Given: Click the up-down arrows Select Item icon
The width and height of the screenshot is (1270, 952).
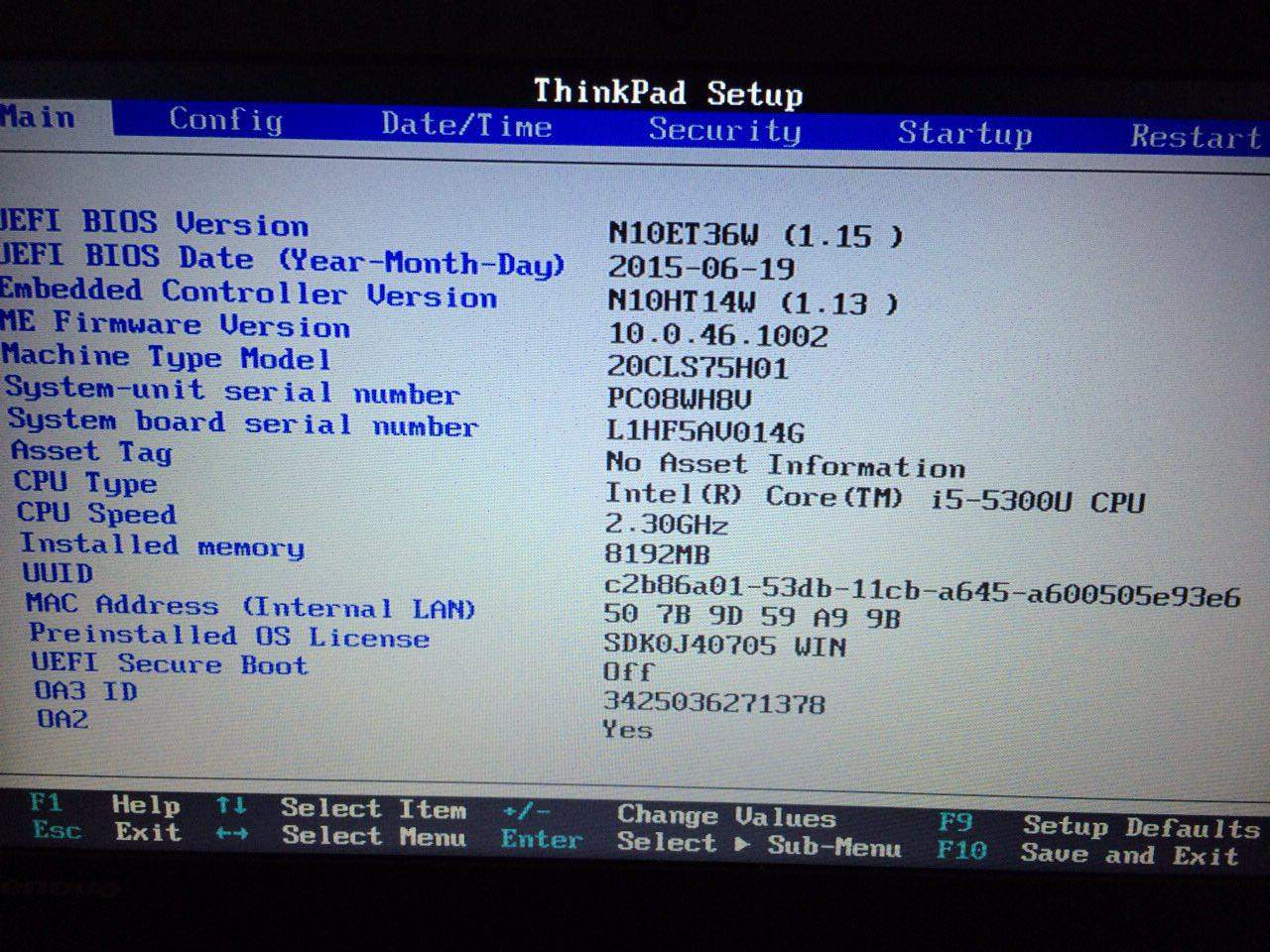Looking at the screenshot, I should pos(231,805).
